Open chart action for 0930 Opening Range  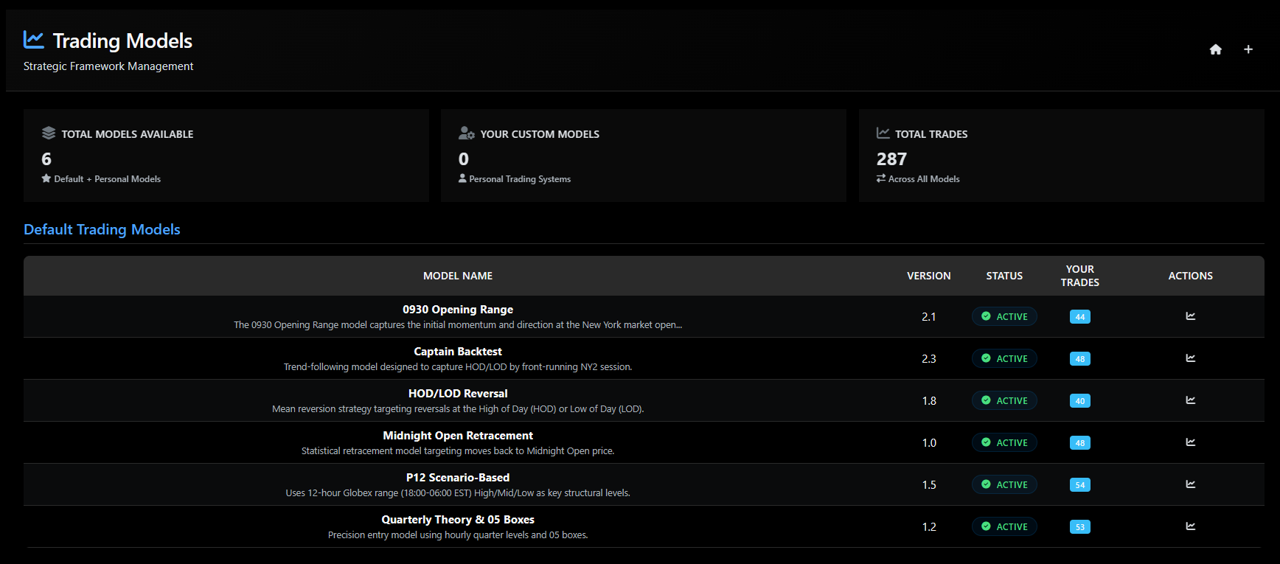tap(1190, 316)
